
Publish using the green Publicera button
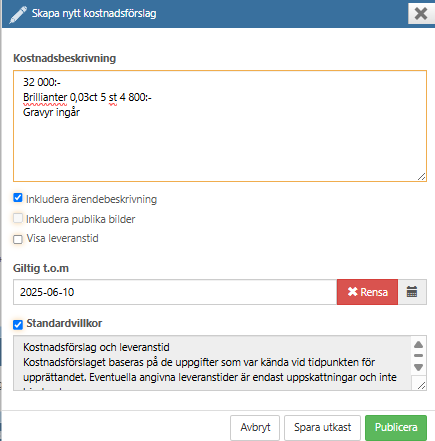tap(396, 427)
